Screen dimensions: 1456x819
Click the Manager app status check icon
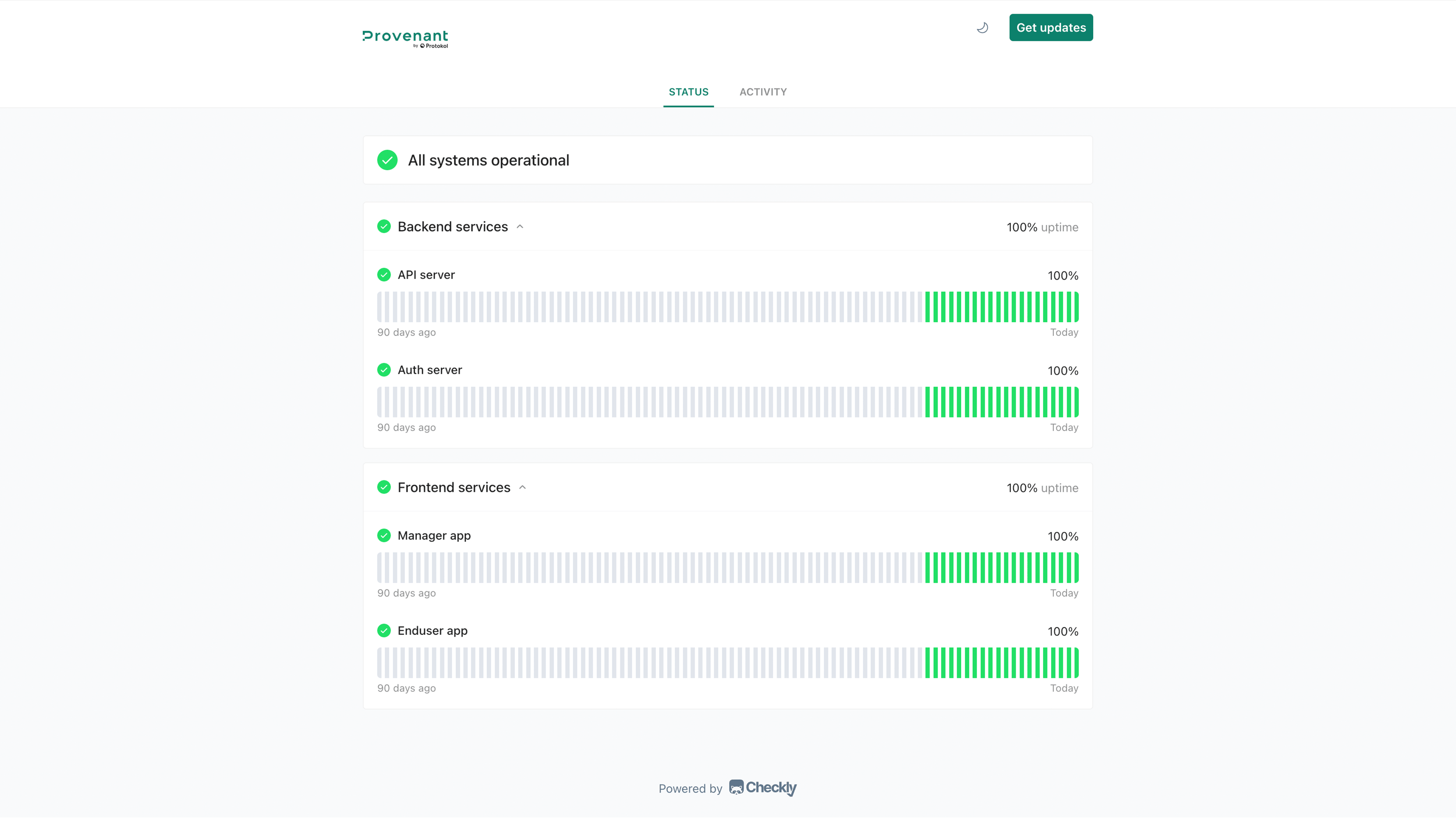384,535
